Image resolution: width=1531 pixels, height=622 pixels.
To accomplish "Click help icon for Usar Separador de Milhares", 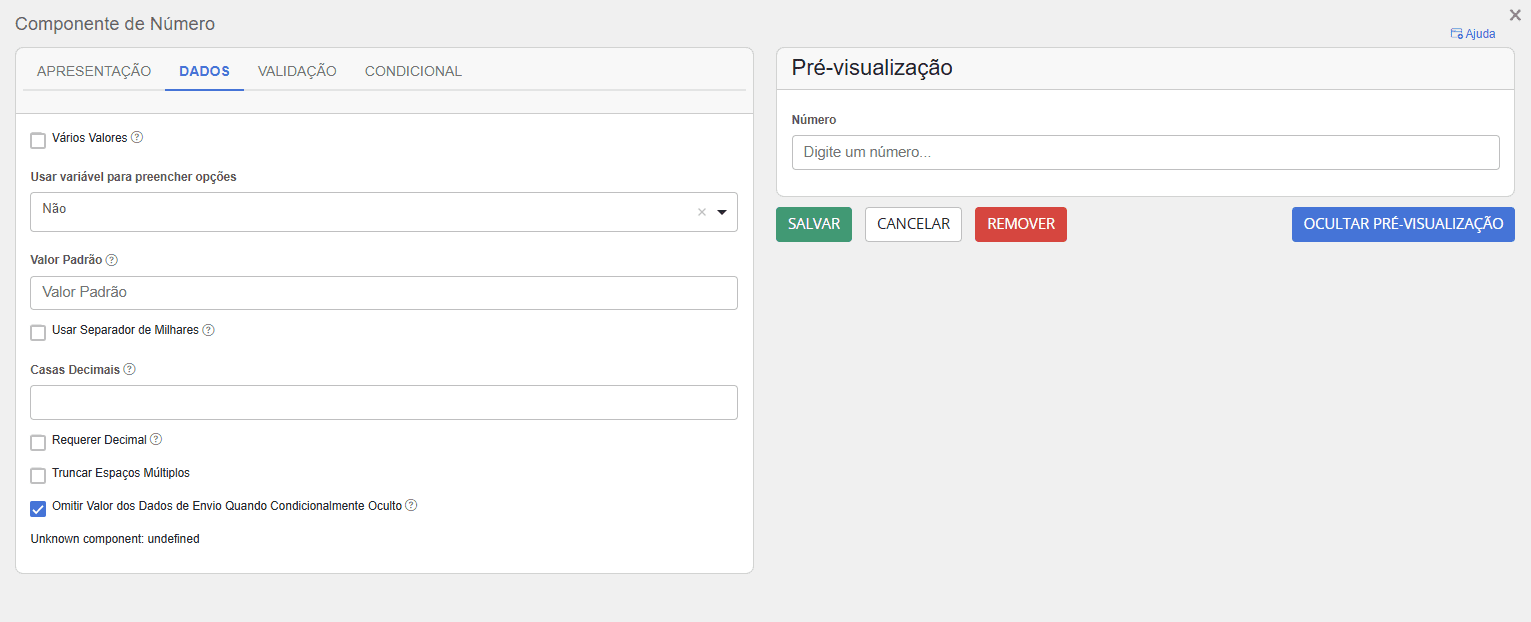I will click(x=209, y=329).
